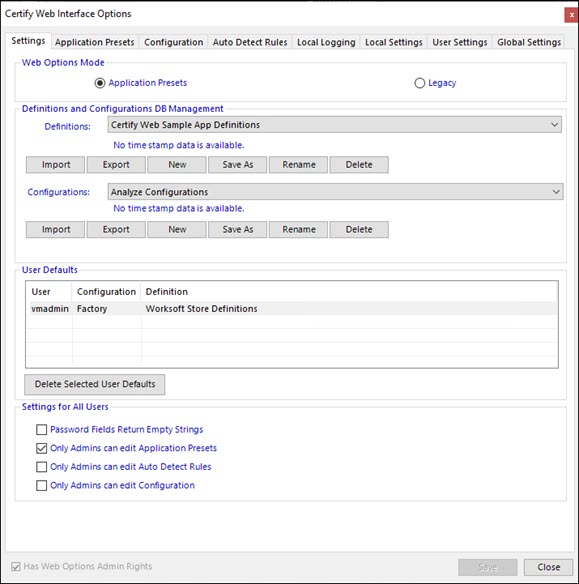The width and height of the screenshot is (579, 584).
Task: Open the User Settings tab
Action: click(459, 42)
